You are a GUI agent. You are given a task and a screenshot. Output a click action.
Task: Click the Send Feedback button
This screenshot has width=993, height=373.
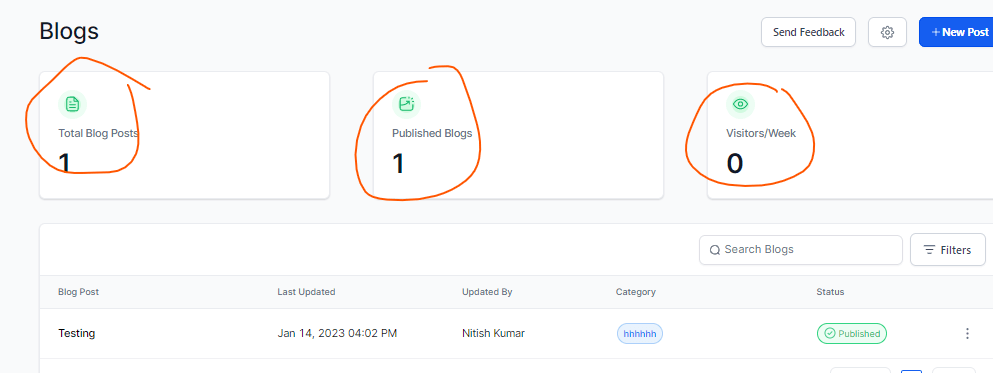click(808, 32)
